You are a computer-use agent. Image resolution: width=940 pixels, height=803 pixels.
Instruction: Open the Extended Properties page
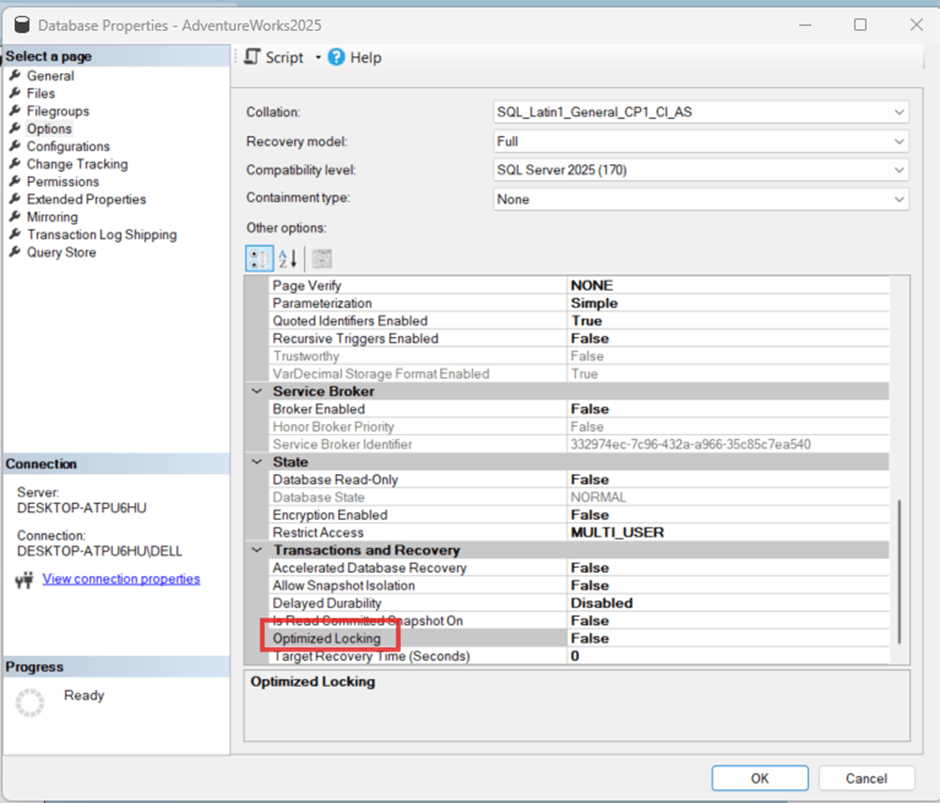(86, 199)
